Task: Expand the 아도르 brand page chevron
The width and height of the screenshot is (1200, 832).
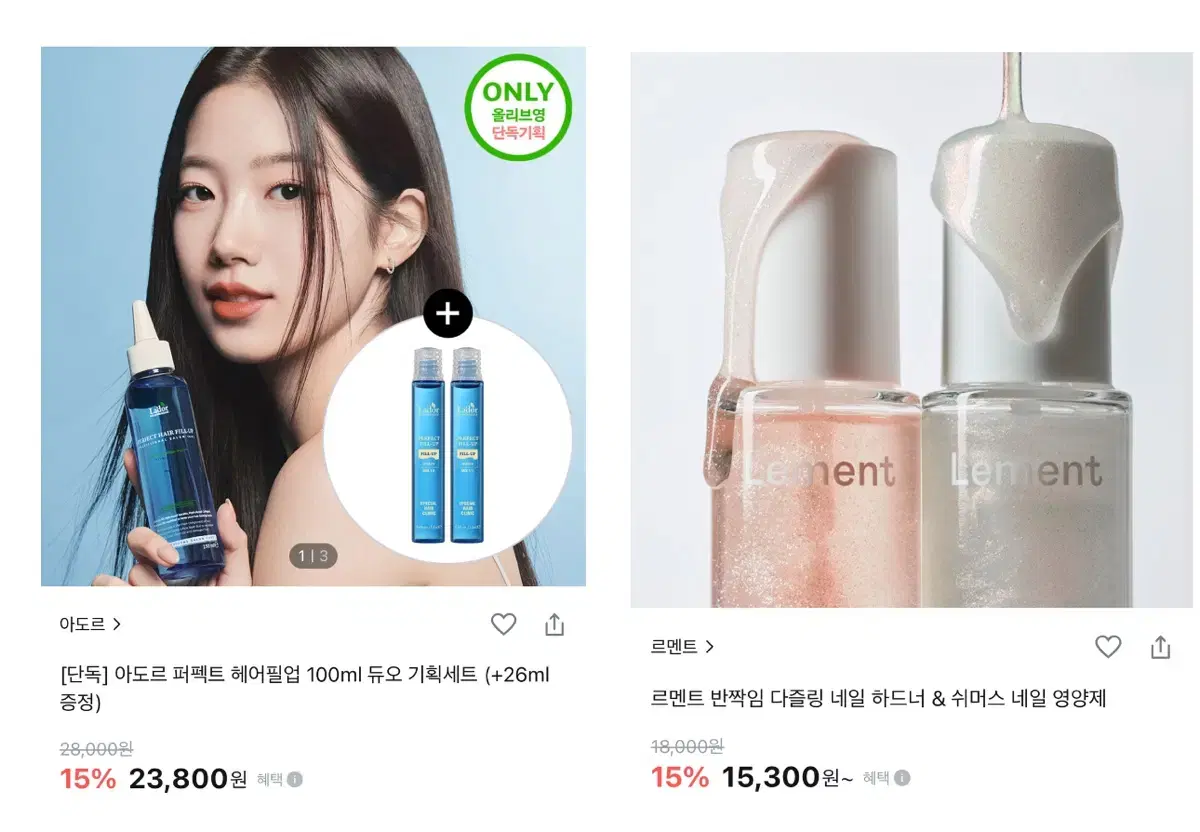Action: tap(117, 624)
